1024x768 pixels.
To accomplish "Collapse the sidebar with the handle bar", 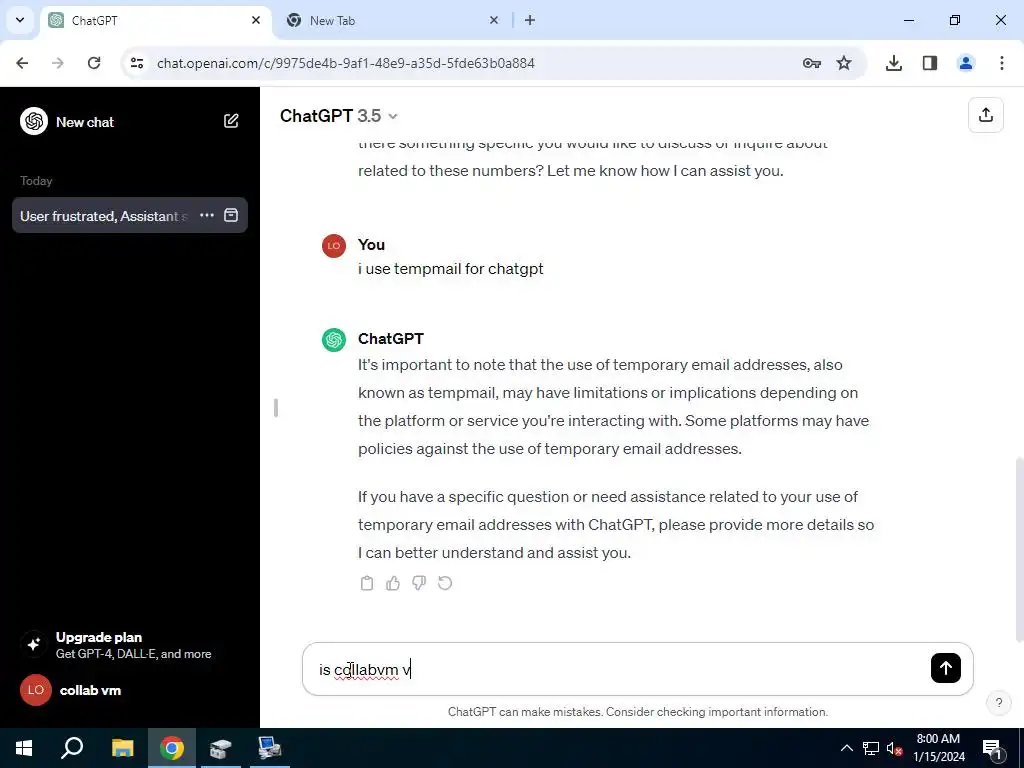I will (276, 408).
